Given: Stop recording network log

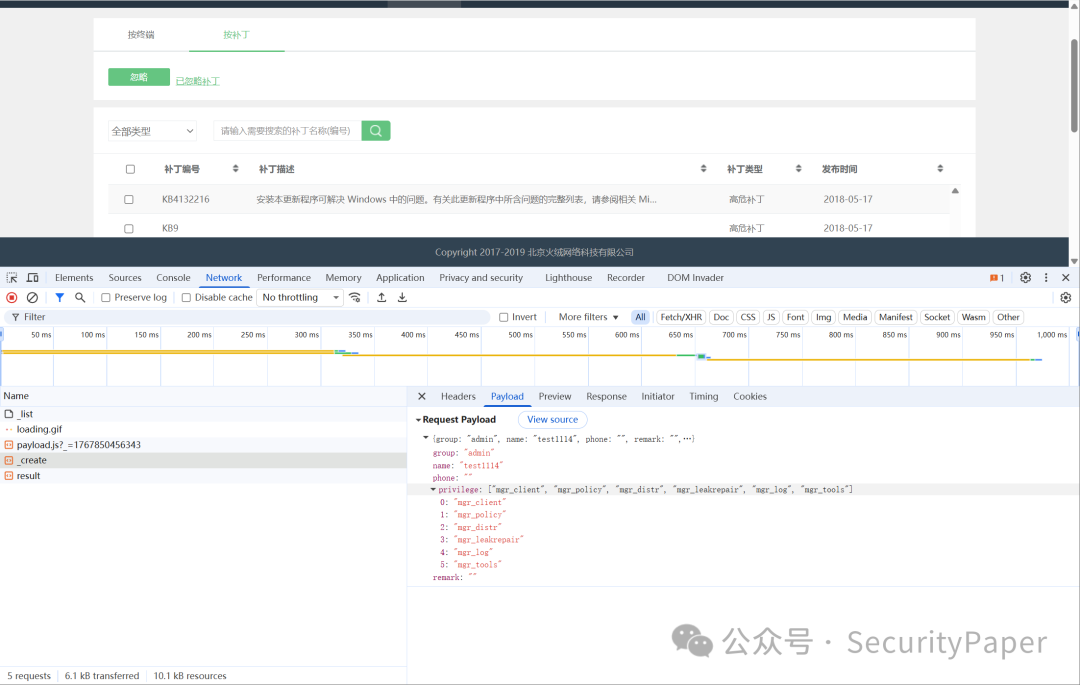Looking at the screenshot, I should click(12, 297).
